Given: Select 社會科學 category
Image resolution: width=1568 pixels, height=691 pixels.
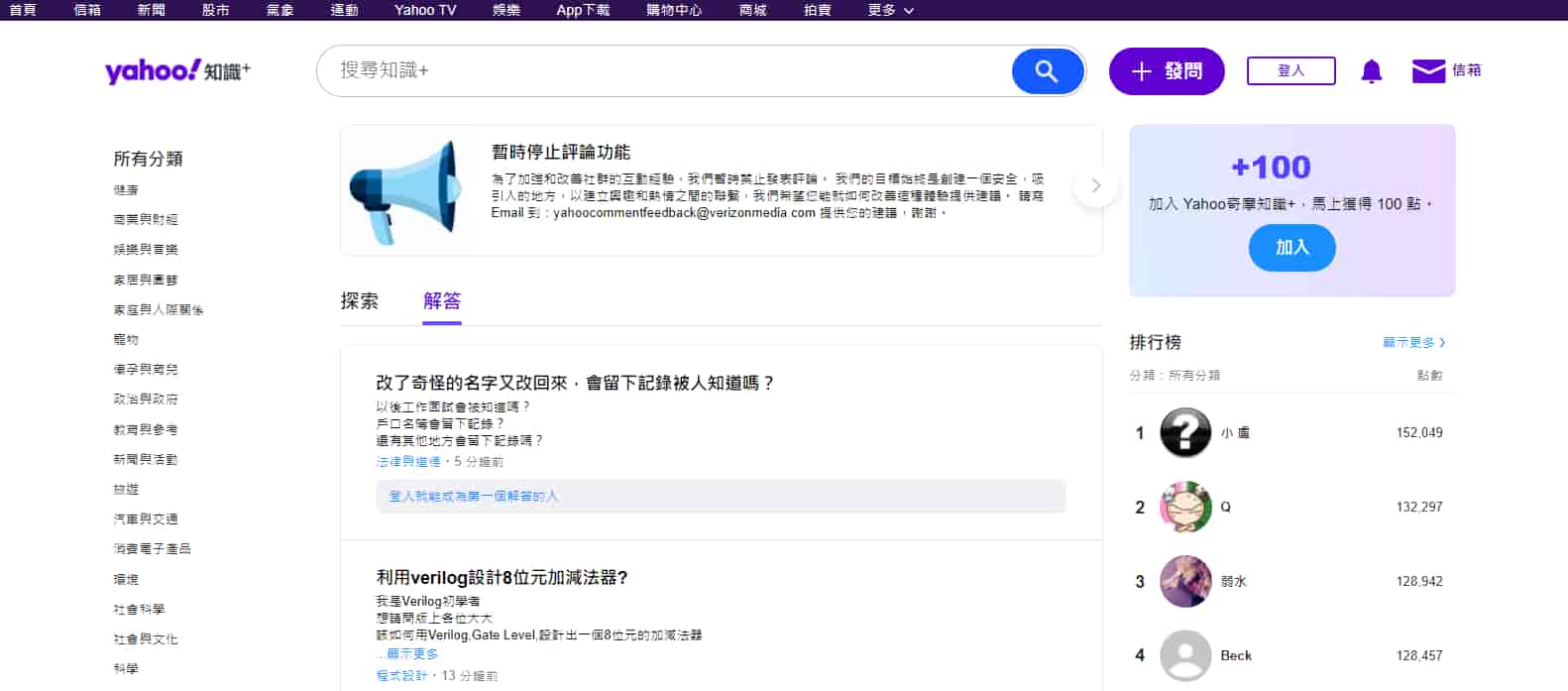Looking at the screenshot, I should 139,609.
